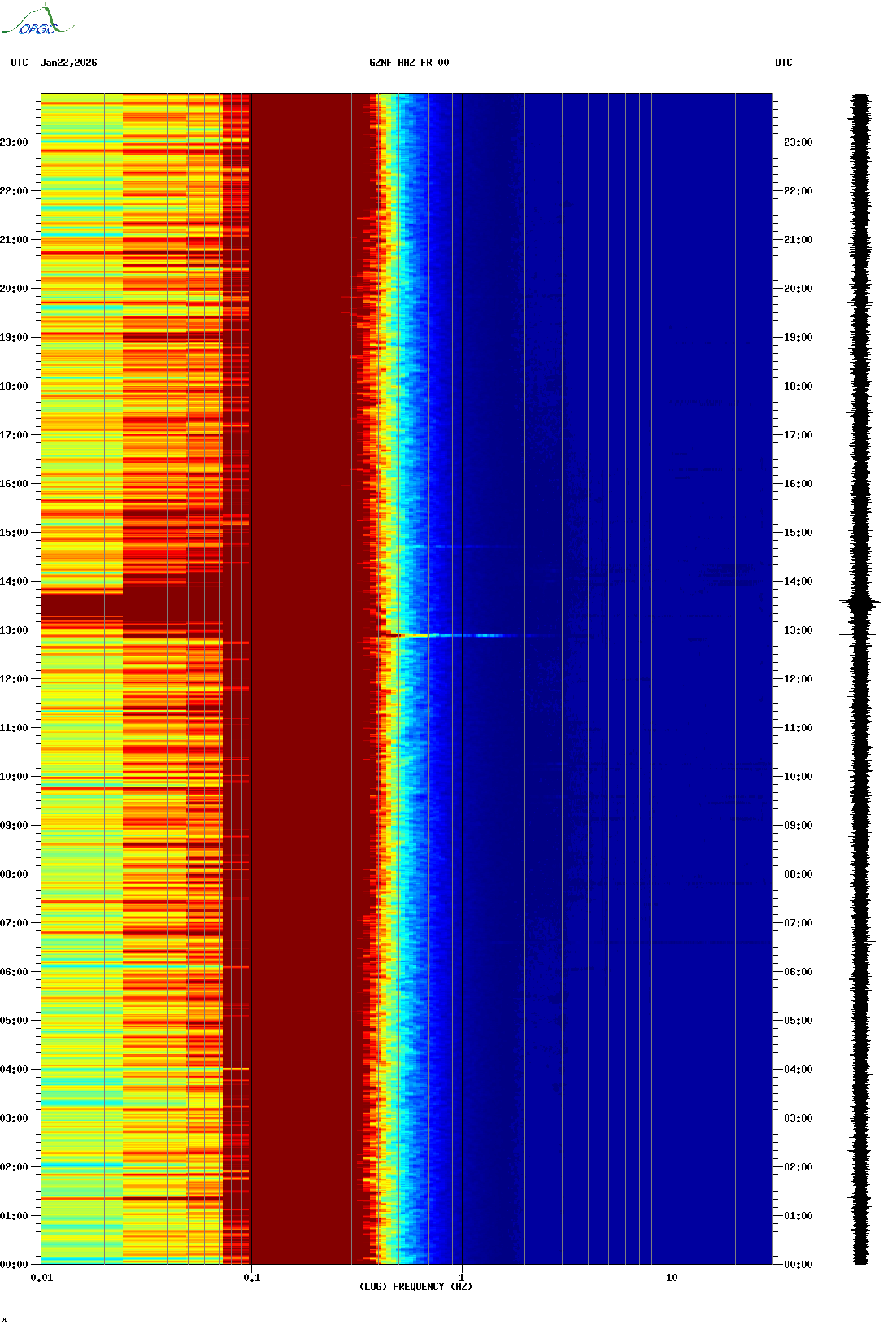The image size is (896, 1329).
Task: Click the (LOG) FREQUENCY (HZ) axis title
Action: click(415, 1287)
